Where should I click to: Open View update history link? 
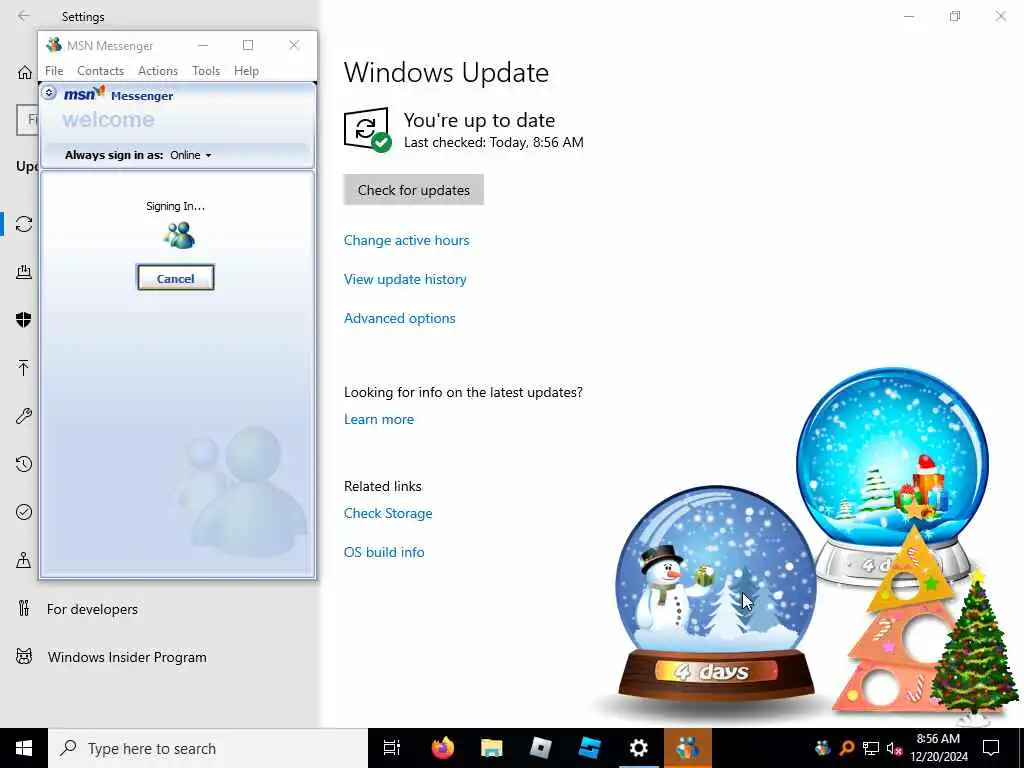point(405,280)
